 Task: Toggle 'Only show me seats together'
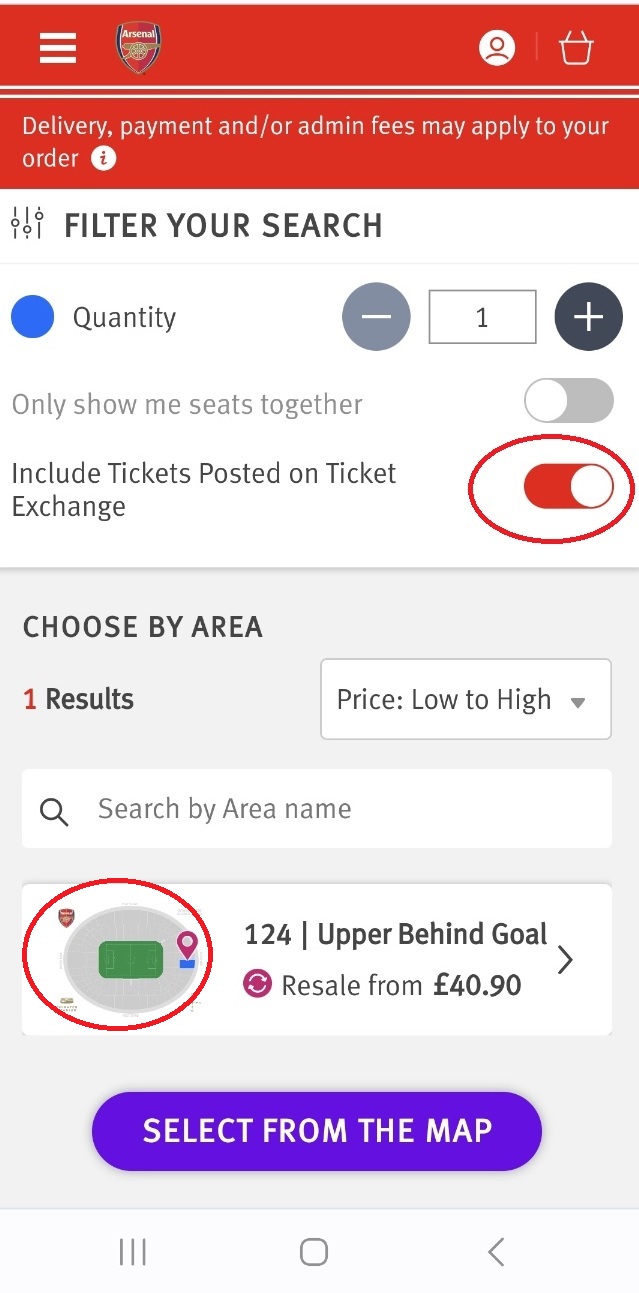click(568, 402)
